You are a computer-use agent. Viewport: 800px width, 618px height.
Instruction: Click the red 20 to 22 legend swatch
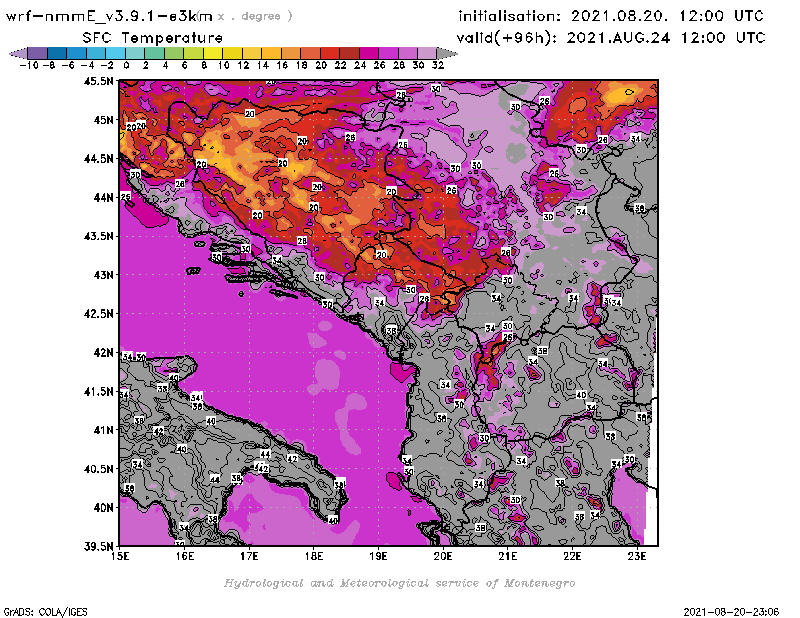[330, 53]
